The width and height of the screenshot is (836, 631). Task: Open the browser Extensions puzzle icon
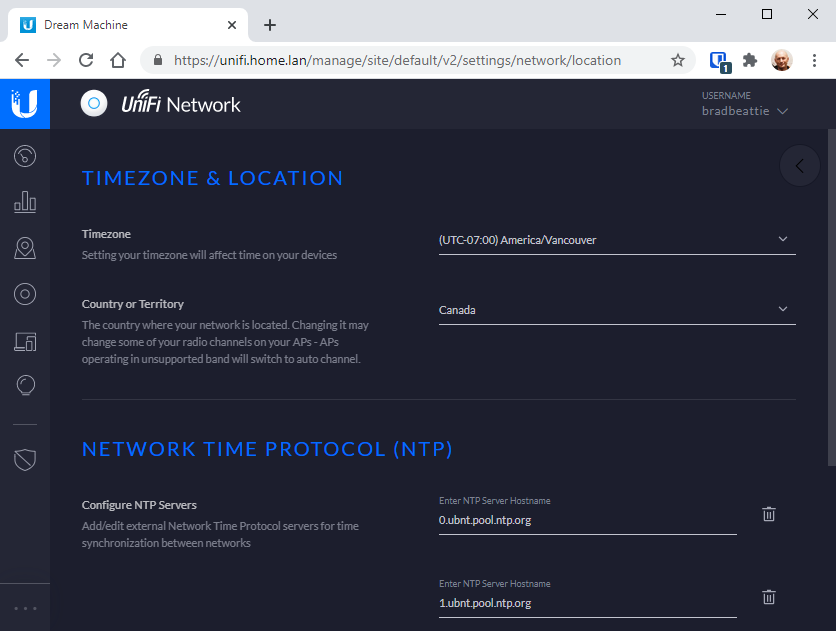click(x=750, y=60)
